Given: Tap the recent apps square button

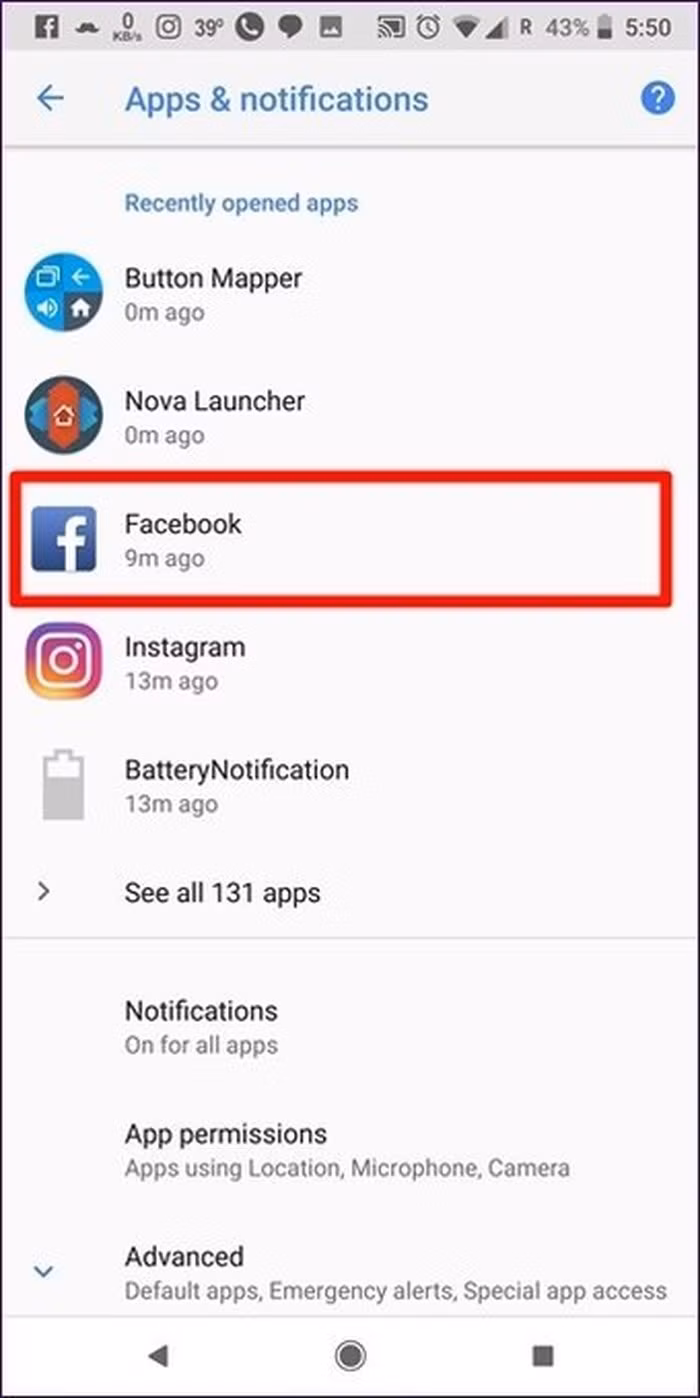Looking at the screenshot, I should [x=543, y=1355].
